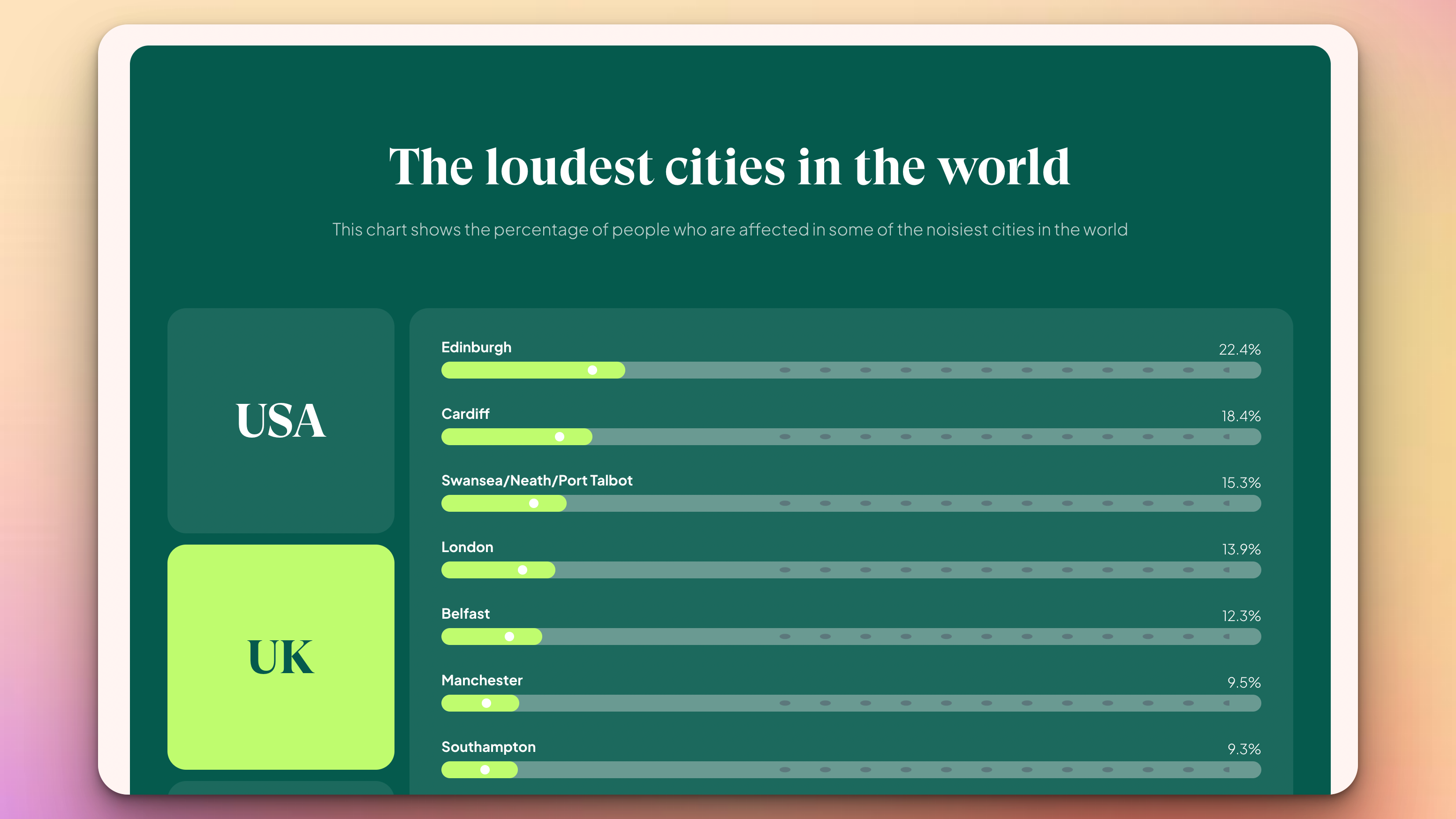The width and height of the screenshot is (1456, 819).
Task: Click the 12.3% value
Action: [1241, 616]
